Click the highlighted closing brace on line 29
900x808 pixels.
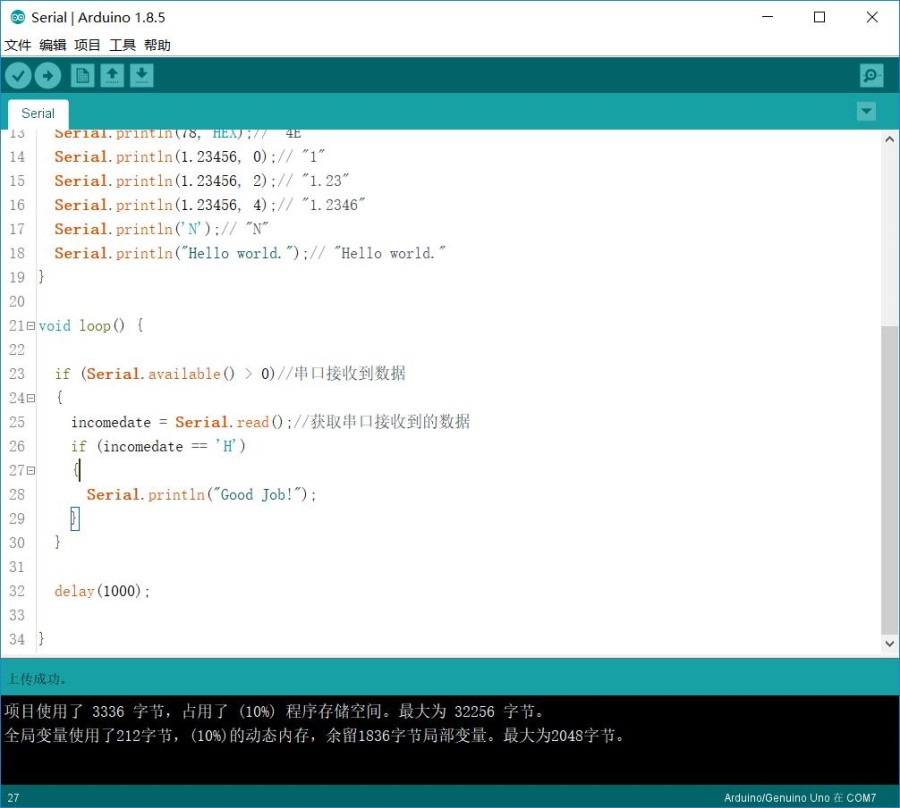[75, 519]
